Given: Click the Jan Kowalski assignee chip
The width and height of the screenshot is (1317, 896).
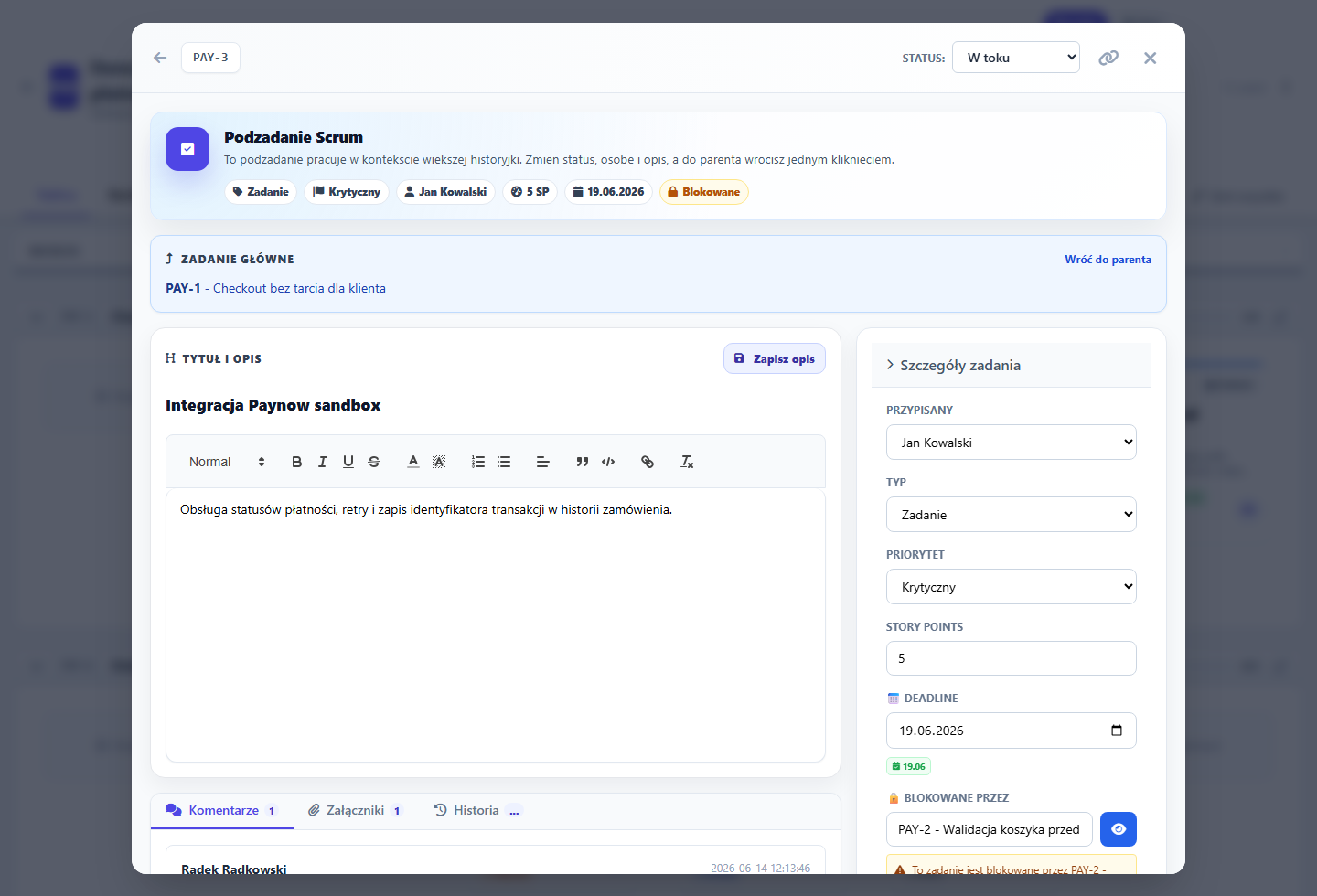Looking at the screenshot, I should [445, 192].
